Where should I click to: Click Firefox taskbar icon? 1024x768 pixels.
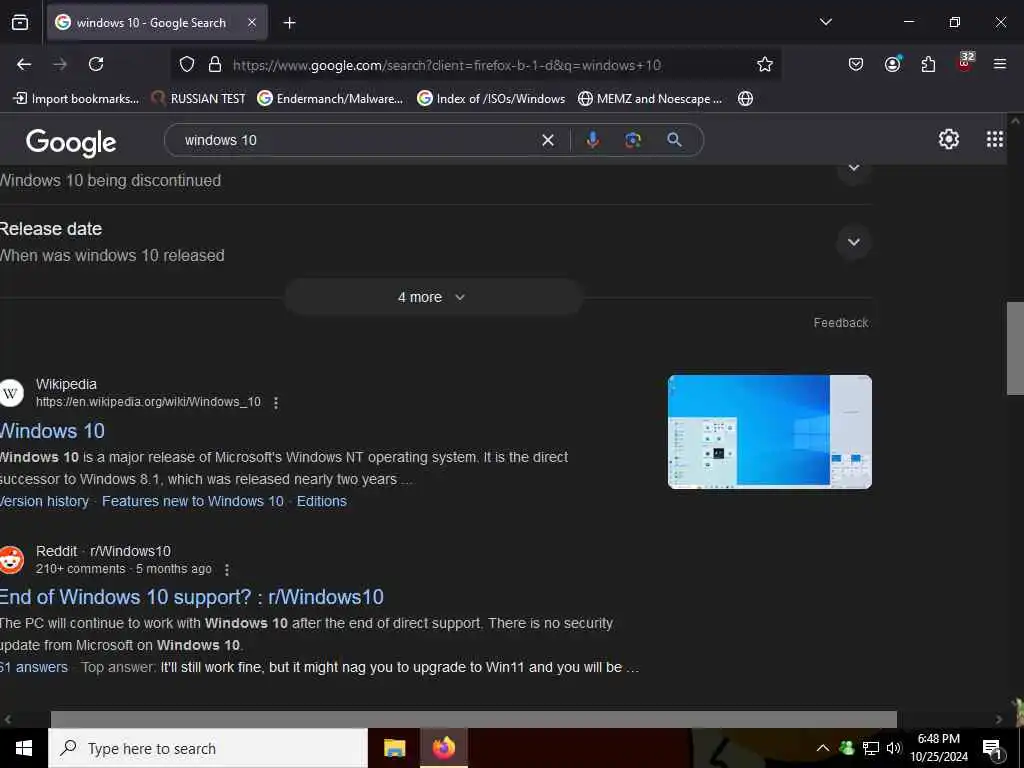point(443,748)
